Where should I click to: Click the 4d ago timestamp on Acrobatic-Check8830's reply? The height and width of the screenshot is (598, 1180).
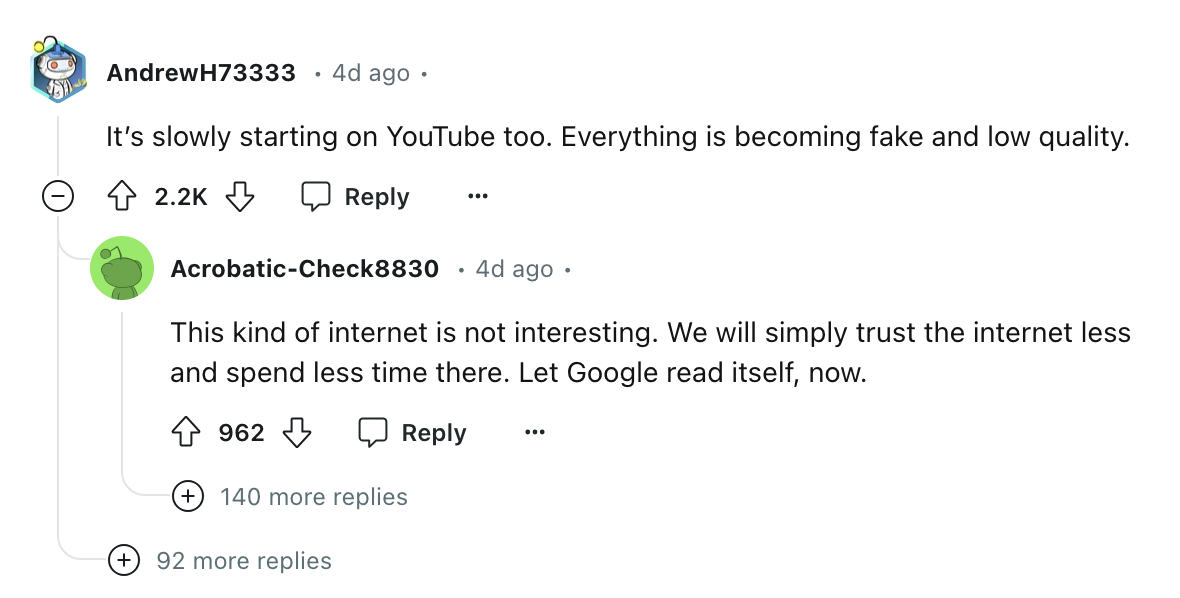pos(514,269)
